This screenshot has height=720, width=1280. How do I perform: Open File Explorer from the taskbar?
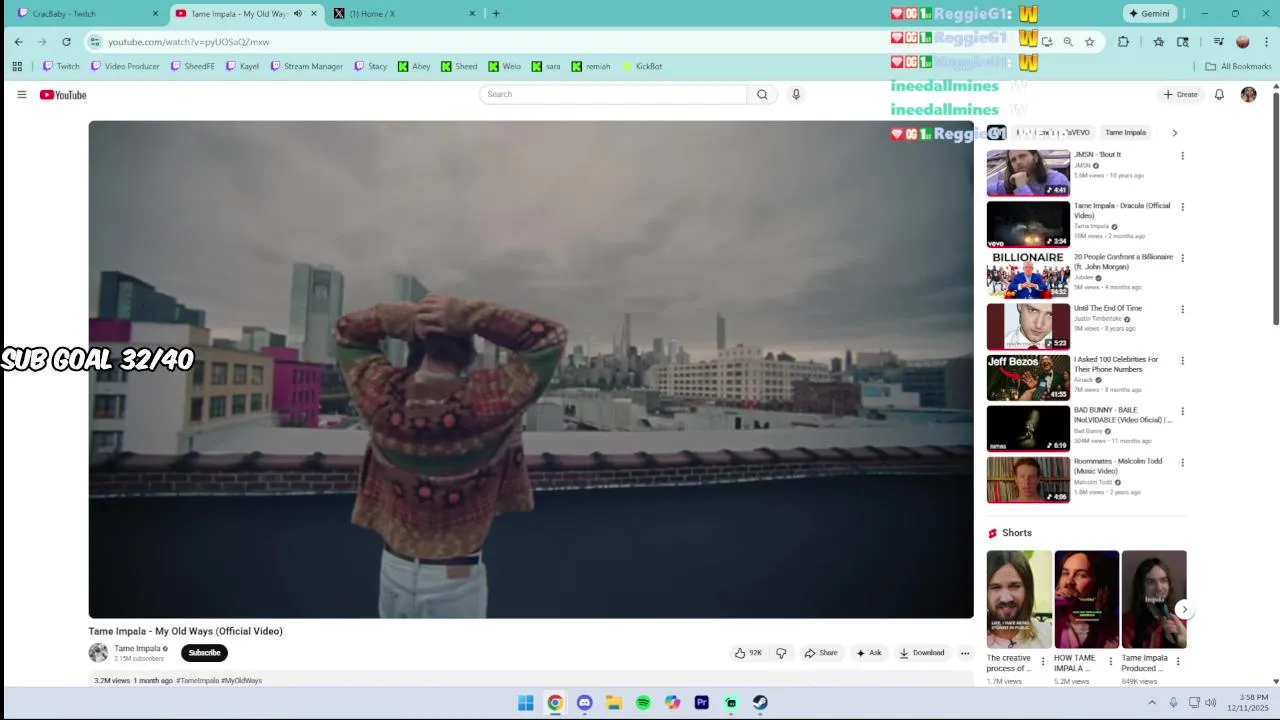tap(614, 703)
